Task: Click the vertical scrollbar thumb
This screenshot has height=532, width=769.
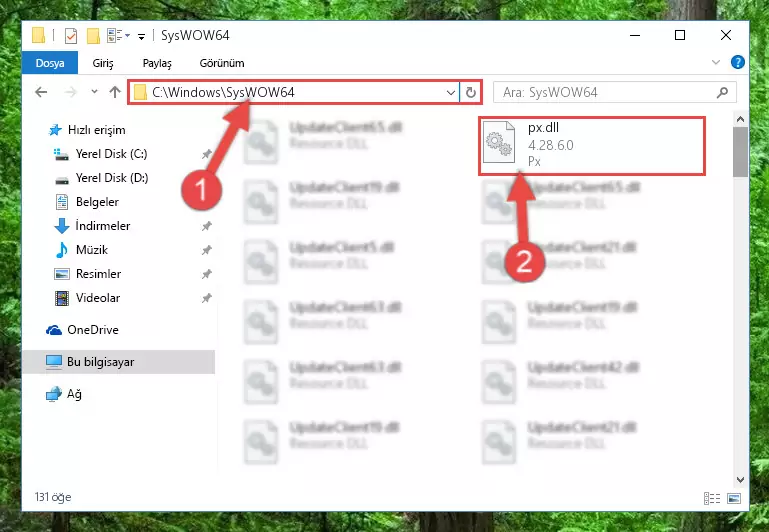Action: 740,152
